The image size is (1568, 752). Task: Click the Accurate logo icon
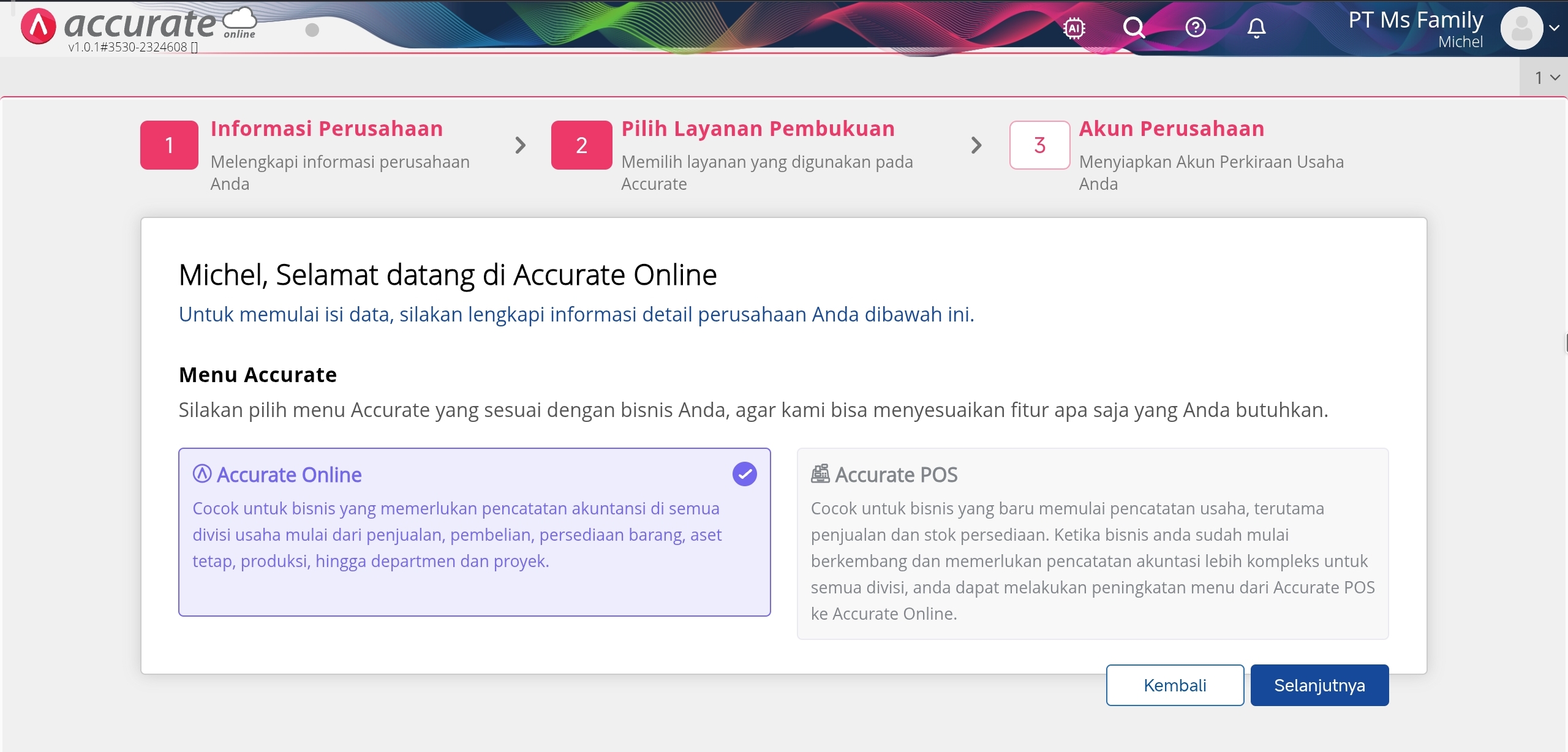point(38,27)
